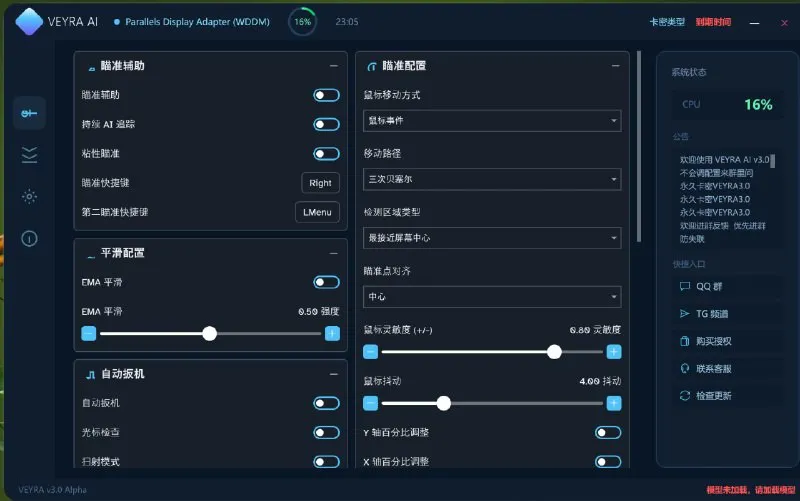
Task: Click the red 模型未加载 status message
Action: point(751,490)
